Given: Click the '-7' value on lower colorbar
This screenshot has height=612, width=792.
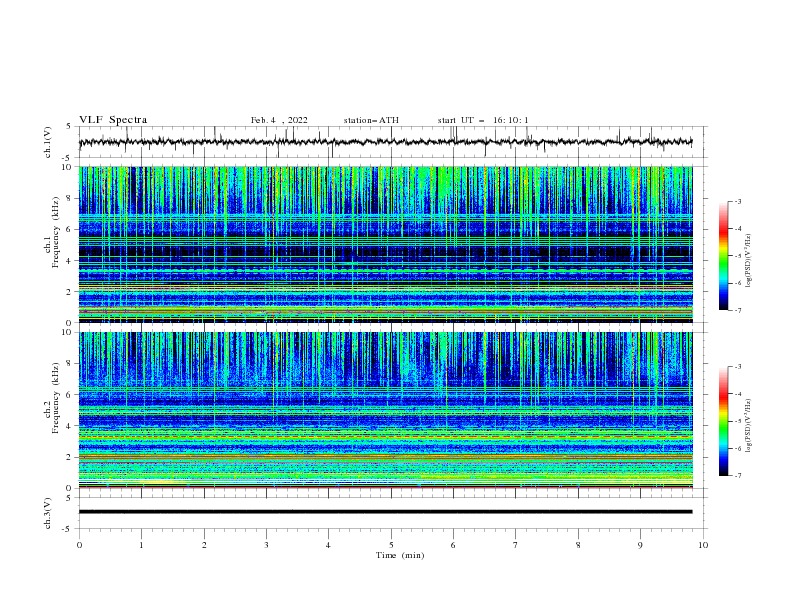Looking at the screenshot, I should point(737,475).
